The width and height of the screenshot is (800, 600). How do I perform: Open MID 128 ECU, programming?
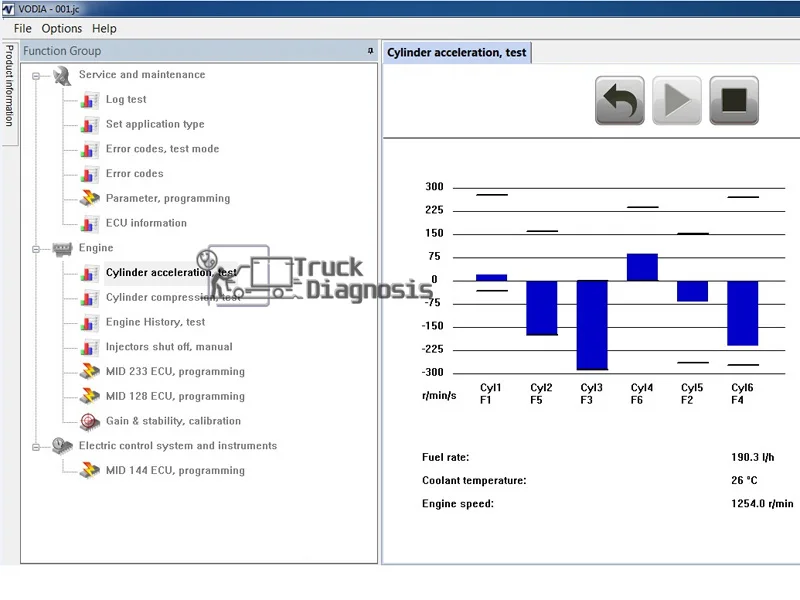point(176,396)
